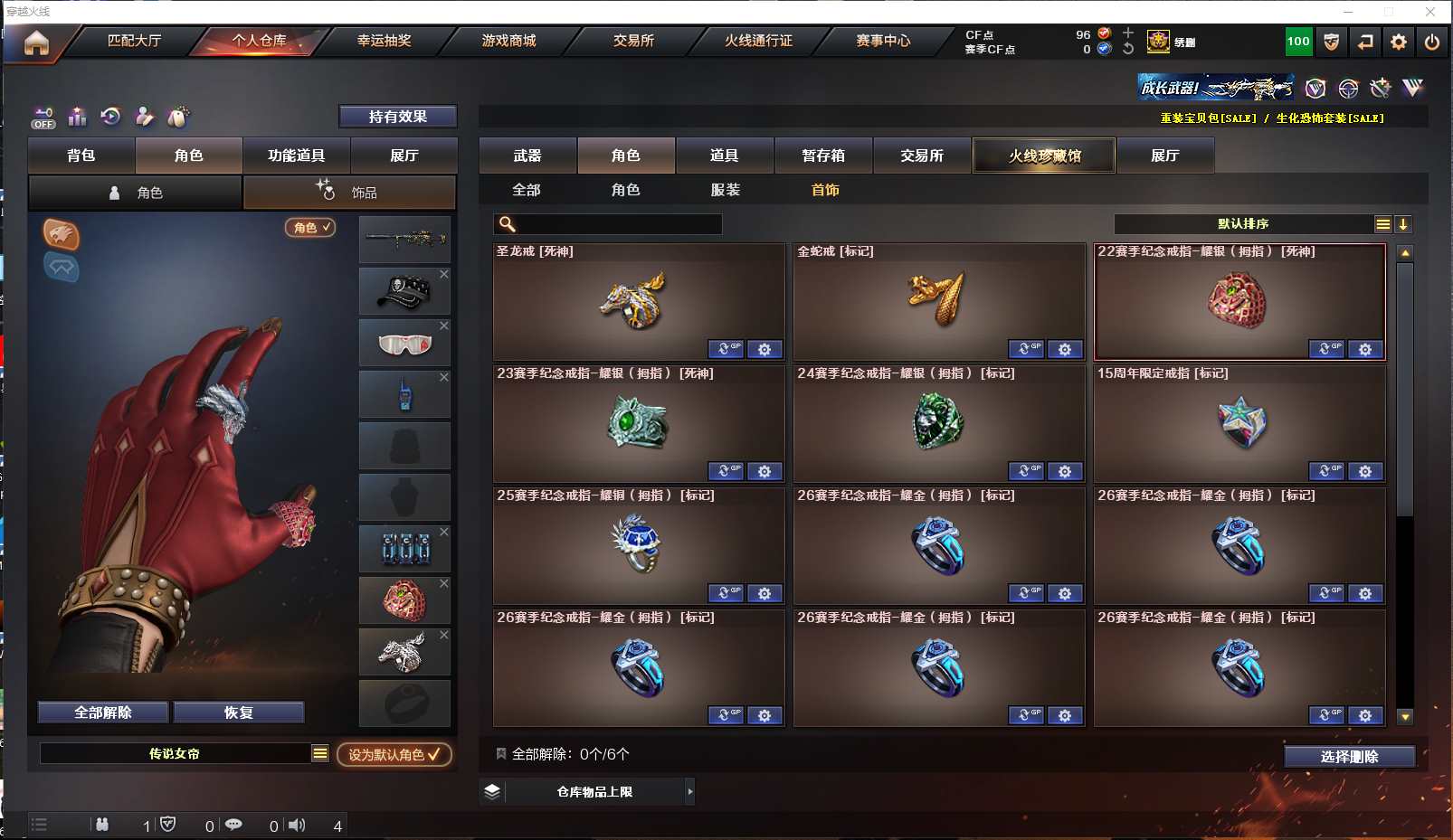Click the eagle badge icon above character
The image size is (1453, 840).
click(61, 235)
